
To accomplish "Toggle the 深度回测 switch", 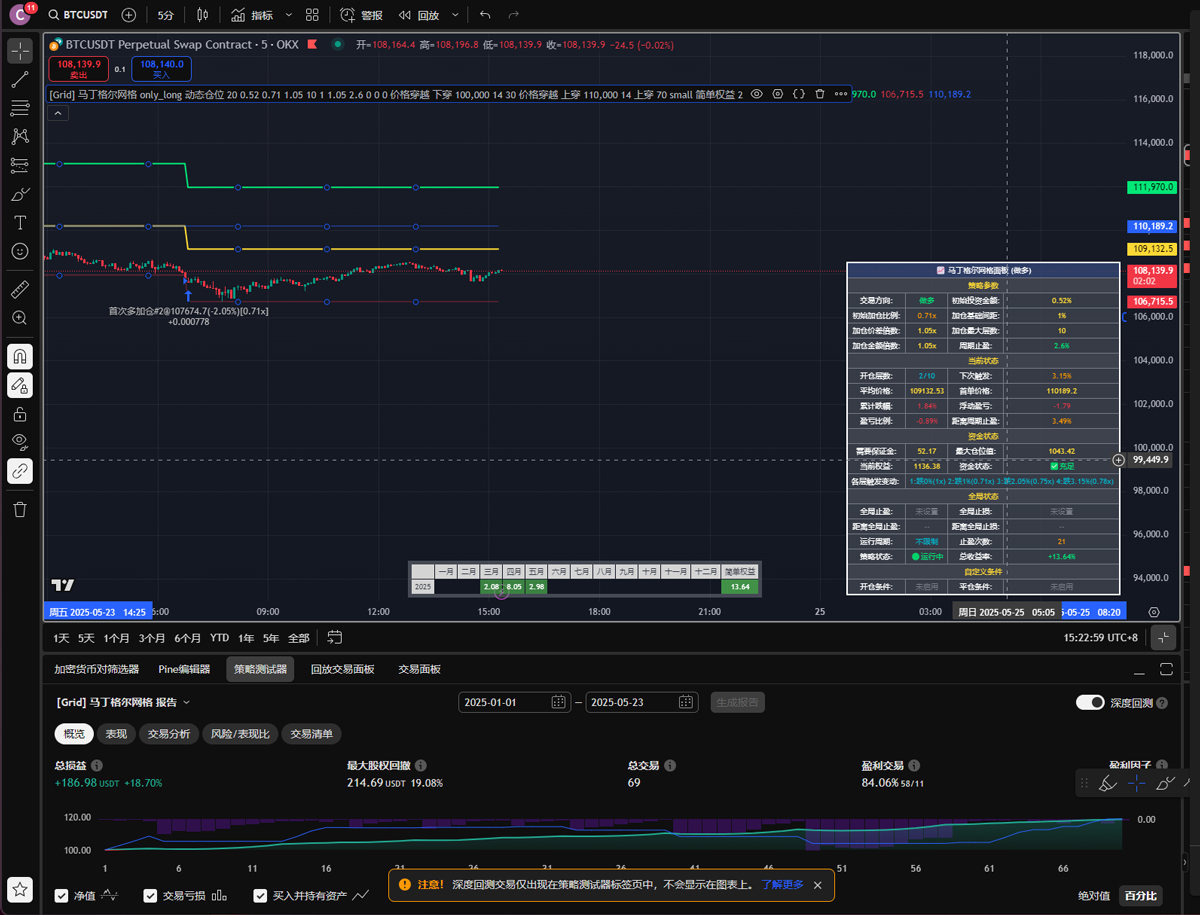I will click(x=1090, y=703).
